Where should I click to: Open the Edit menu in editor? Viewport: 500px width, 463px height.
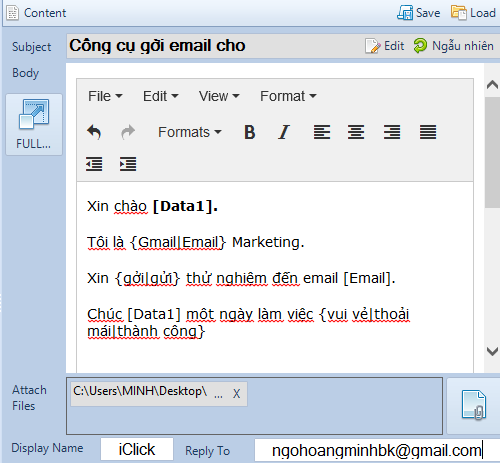point(161,96)
